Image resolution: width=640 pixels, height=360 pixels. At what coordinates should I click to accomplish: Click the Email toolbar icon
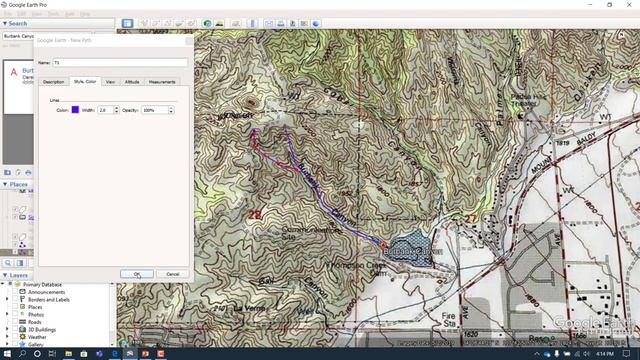[269, 23]
